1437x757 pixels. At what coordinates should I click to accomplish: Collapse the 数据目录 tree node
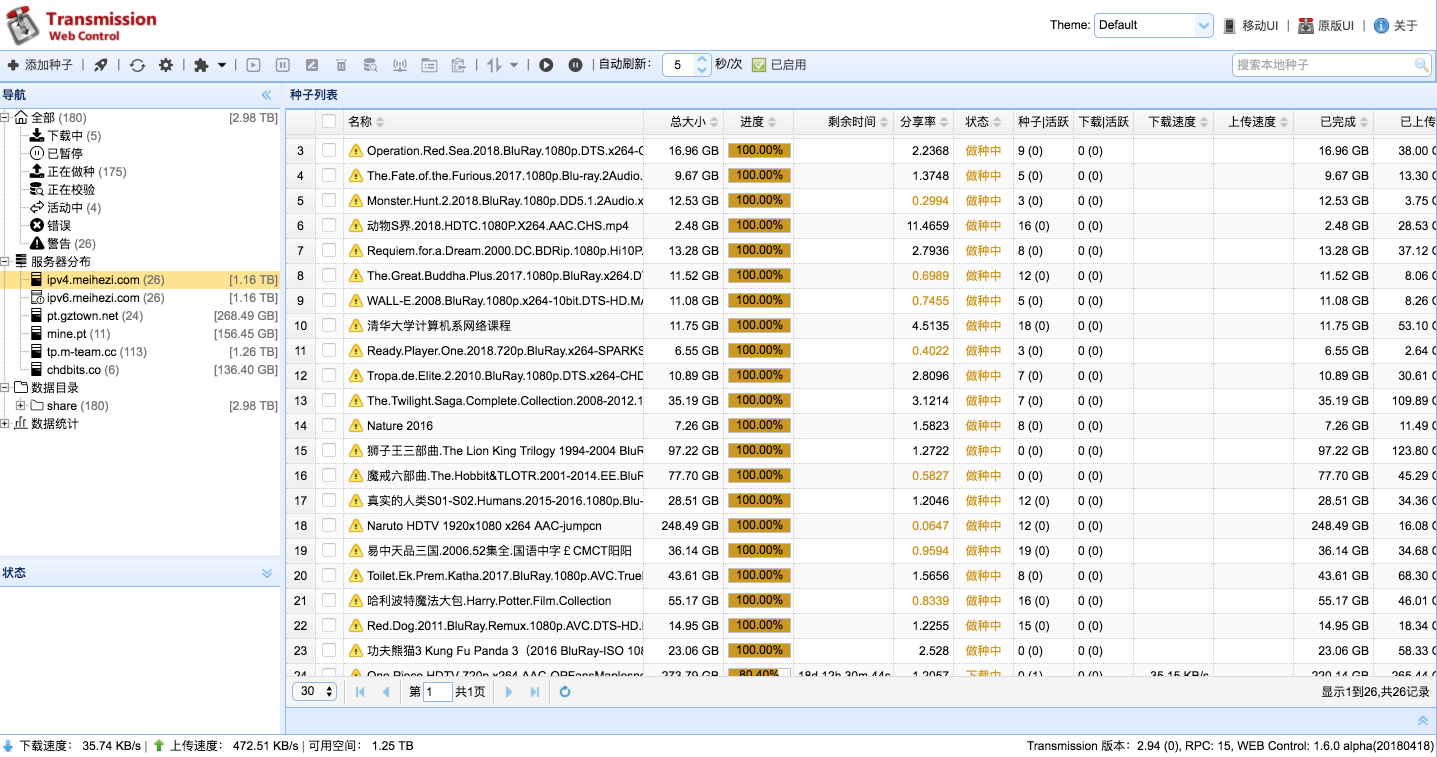[6, 388]
